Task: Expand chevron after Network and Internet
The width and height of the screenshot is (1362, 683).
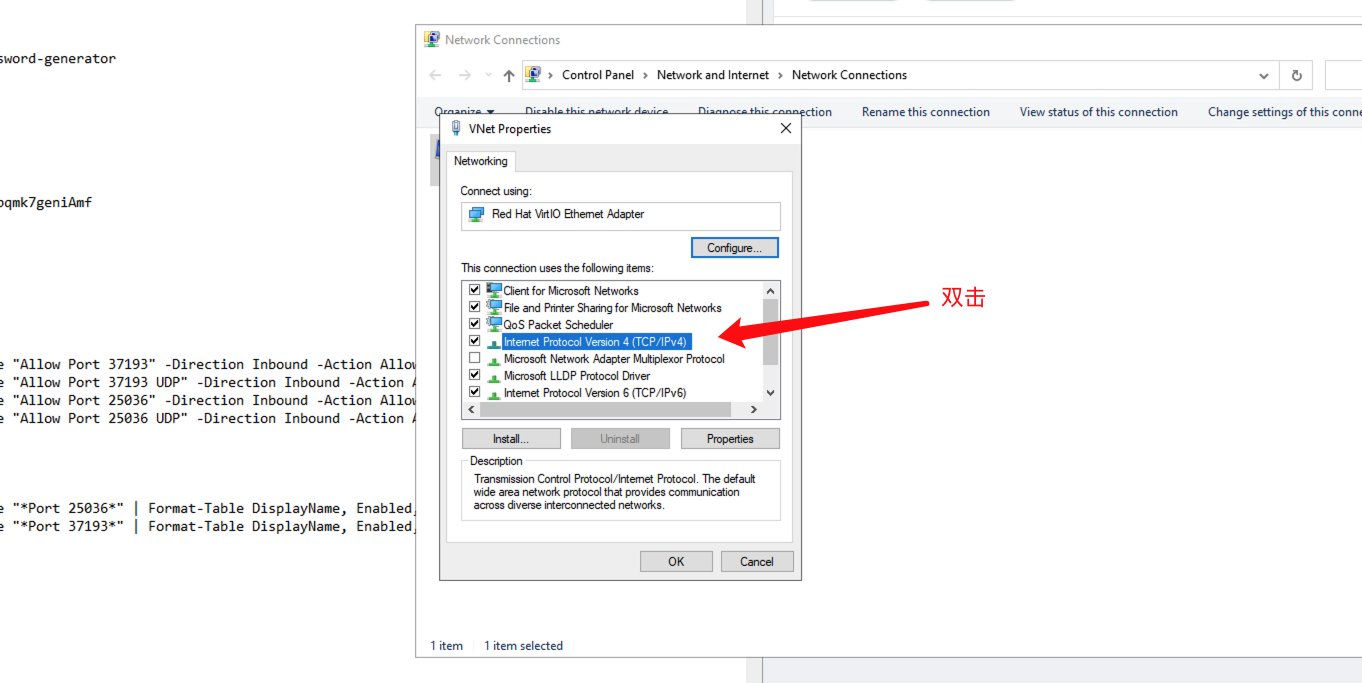Action: click(x=781, y=75)
